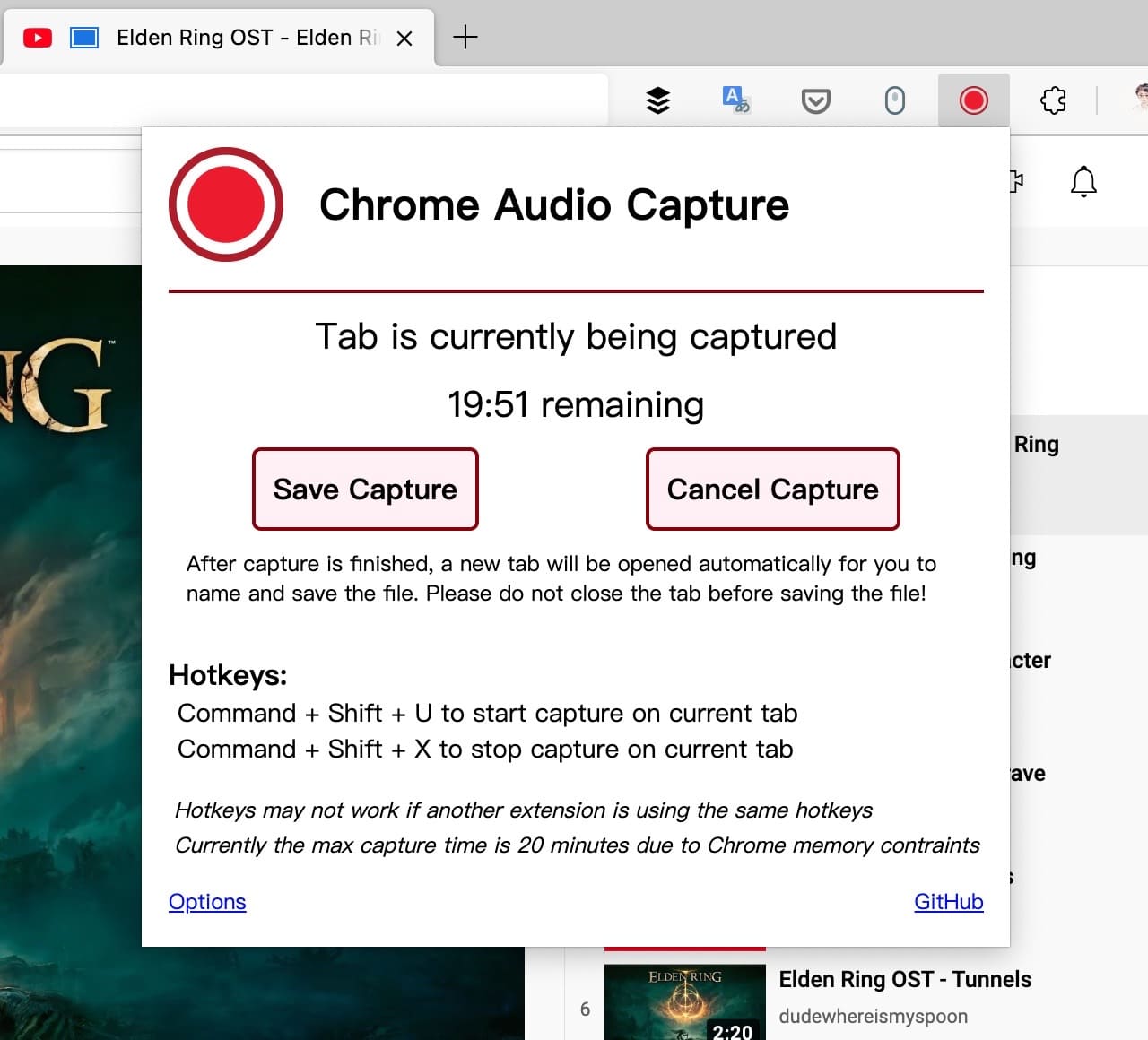
Task: Select Save Capture
Action: (x=364, y=490)
